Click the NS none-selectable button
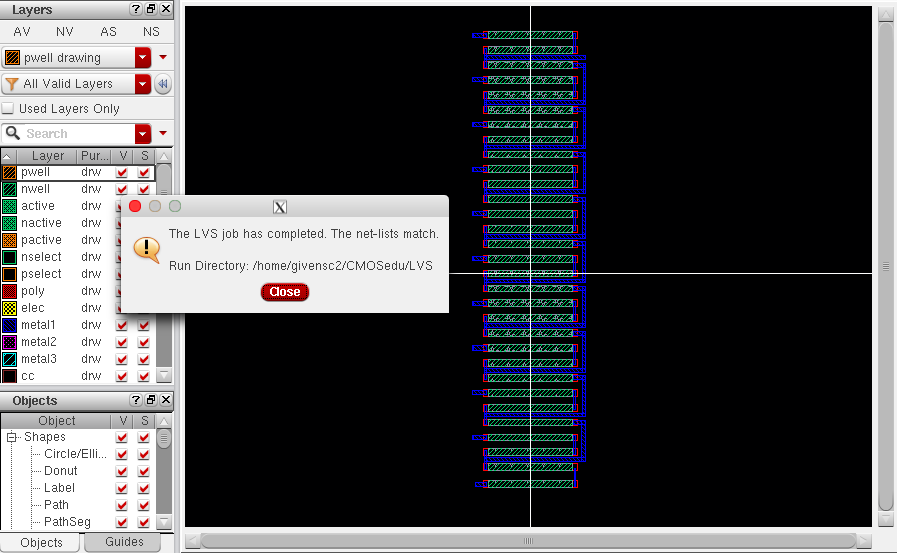Image resolution: width=897 pixels, height=553 pixels. (x=151, y=32)
